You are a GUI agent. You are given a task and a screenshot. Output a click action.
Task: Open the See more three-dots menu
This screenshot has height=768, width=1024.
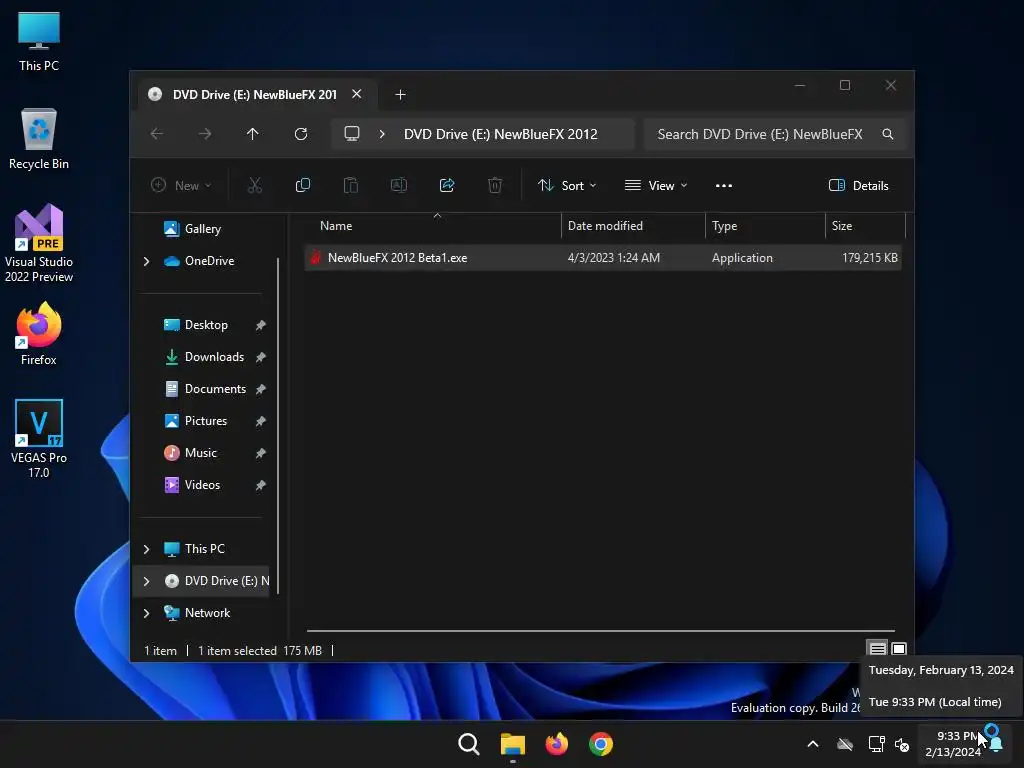[x=724, y=185]
